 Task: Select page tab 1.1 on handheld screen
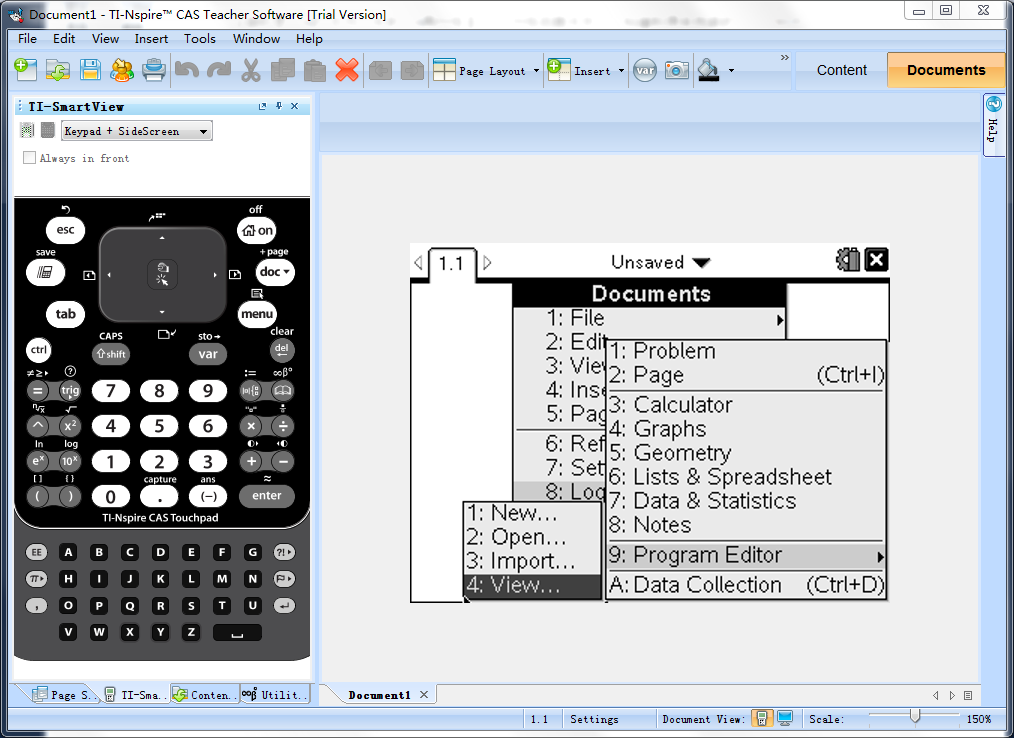point(452,264)
